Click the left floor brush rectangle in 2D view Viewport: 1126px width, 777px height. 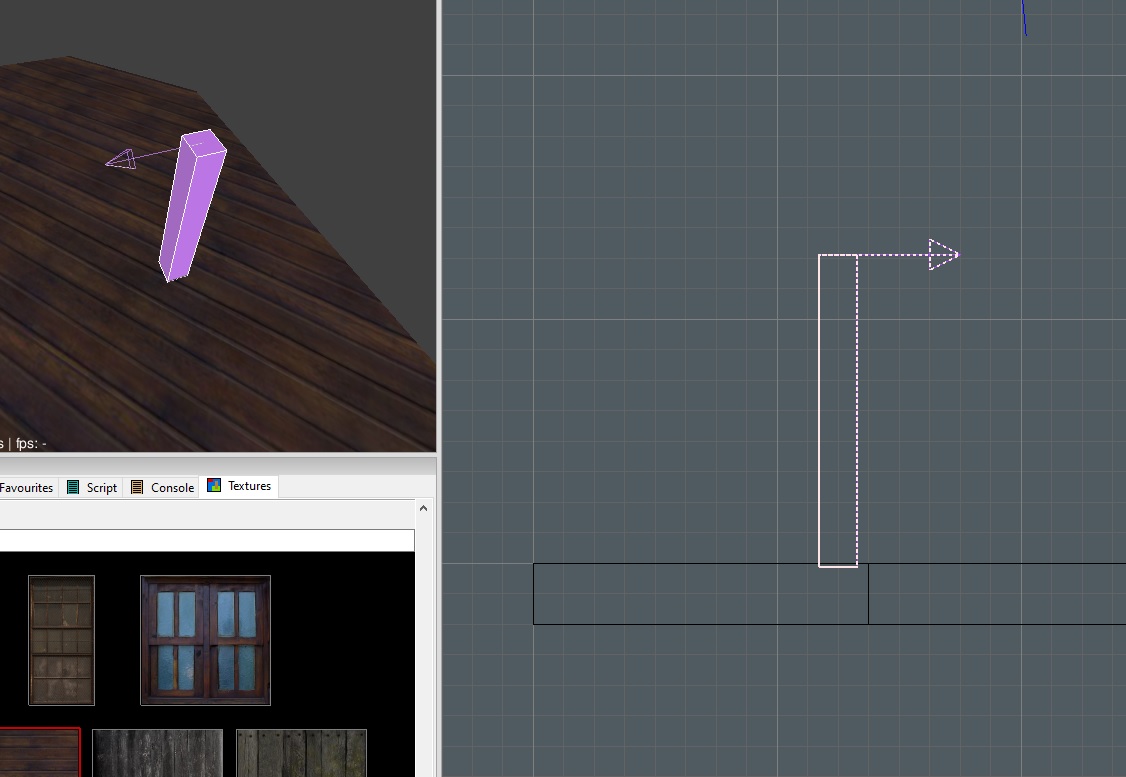[x=700, y=594]
